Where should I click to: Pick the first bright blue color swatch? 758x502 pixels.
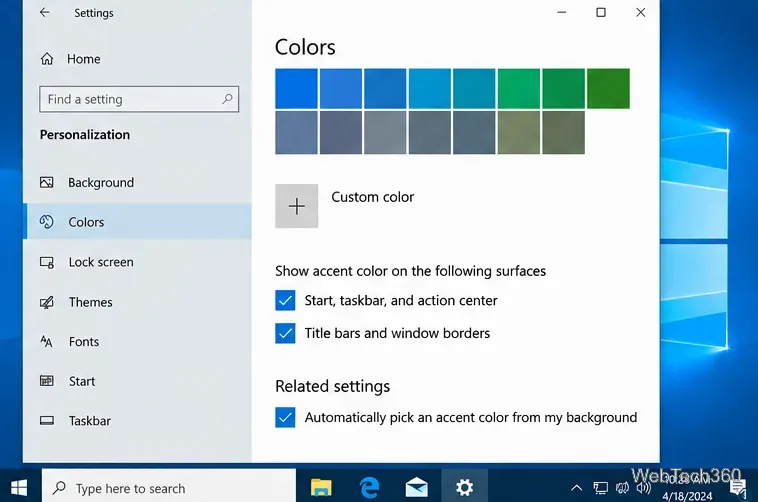[x=296, y=89]
